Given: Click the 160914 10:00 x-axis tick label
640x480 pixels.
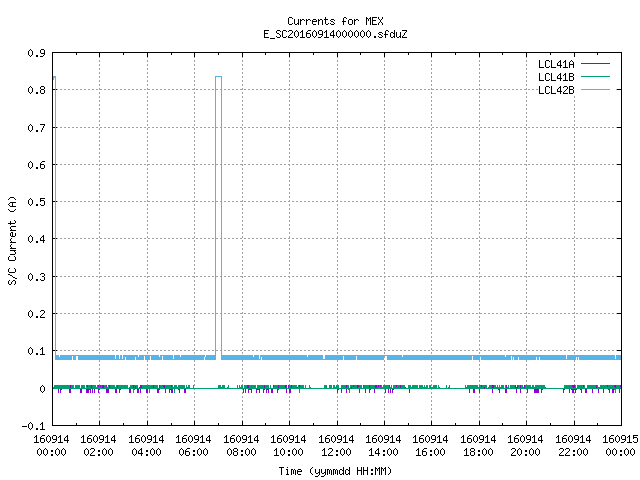Looking at the screenshot, I should (288, 446).
